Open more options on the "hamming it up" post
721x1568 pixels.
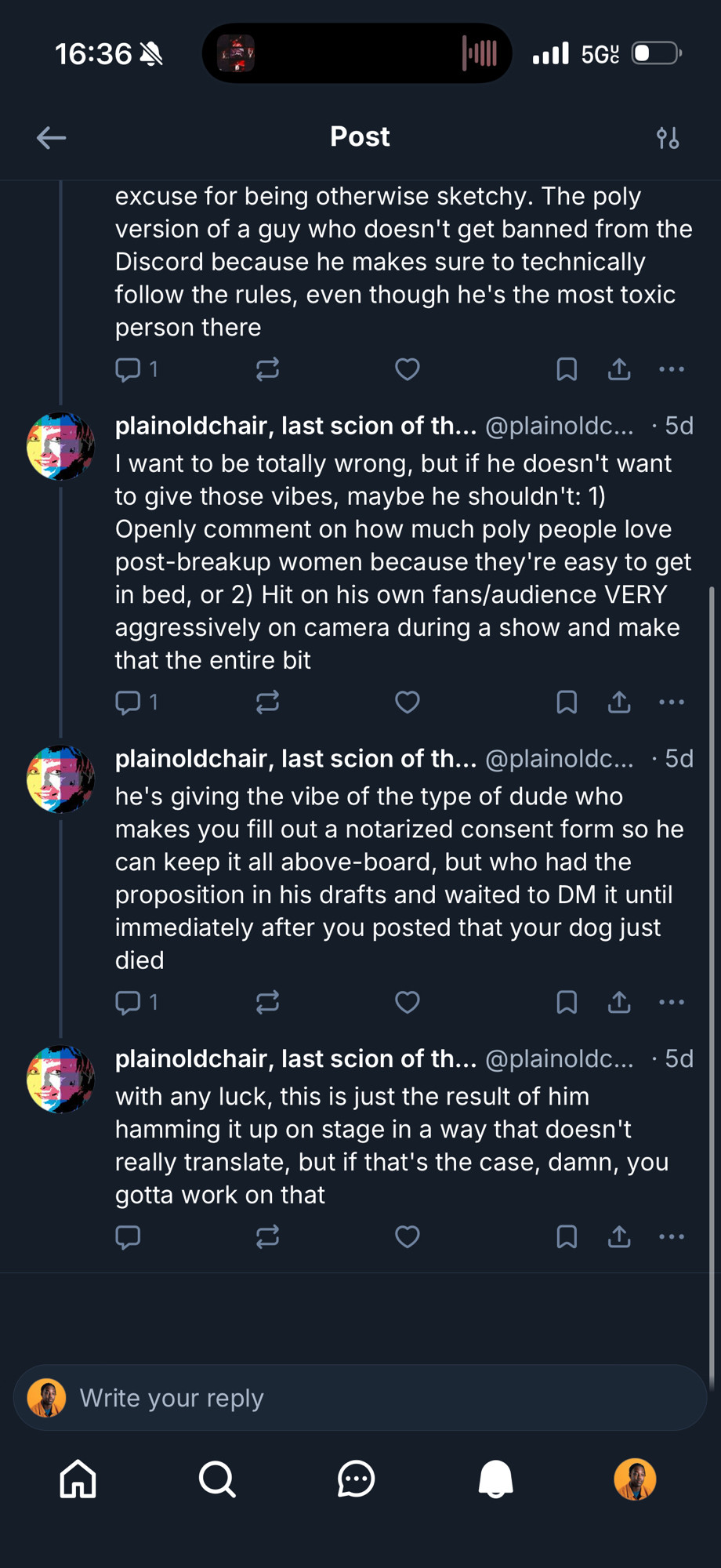pyautogui.click(x=672, y=1236)
